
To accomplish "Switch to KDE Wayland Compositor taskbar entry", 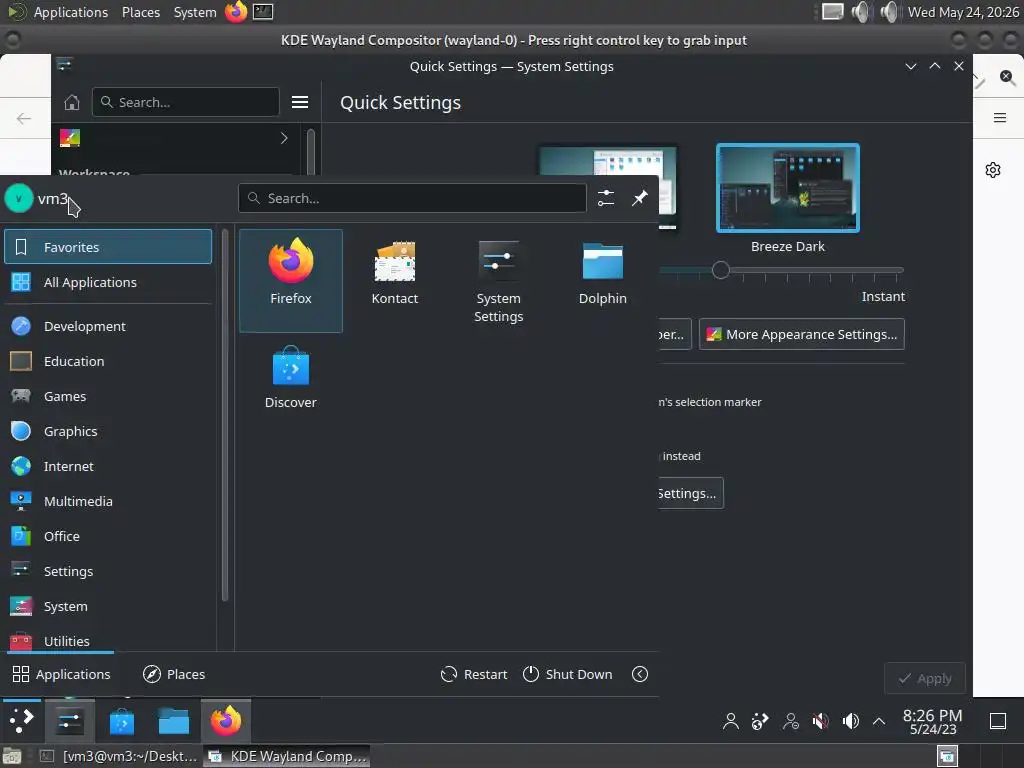I will pyautogui.click(x=287, y=756).
